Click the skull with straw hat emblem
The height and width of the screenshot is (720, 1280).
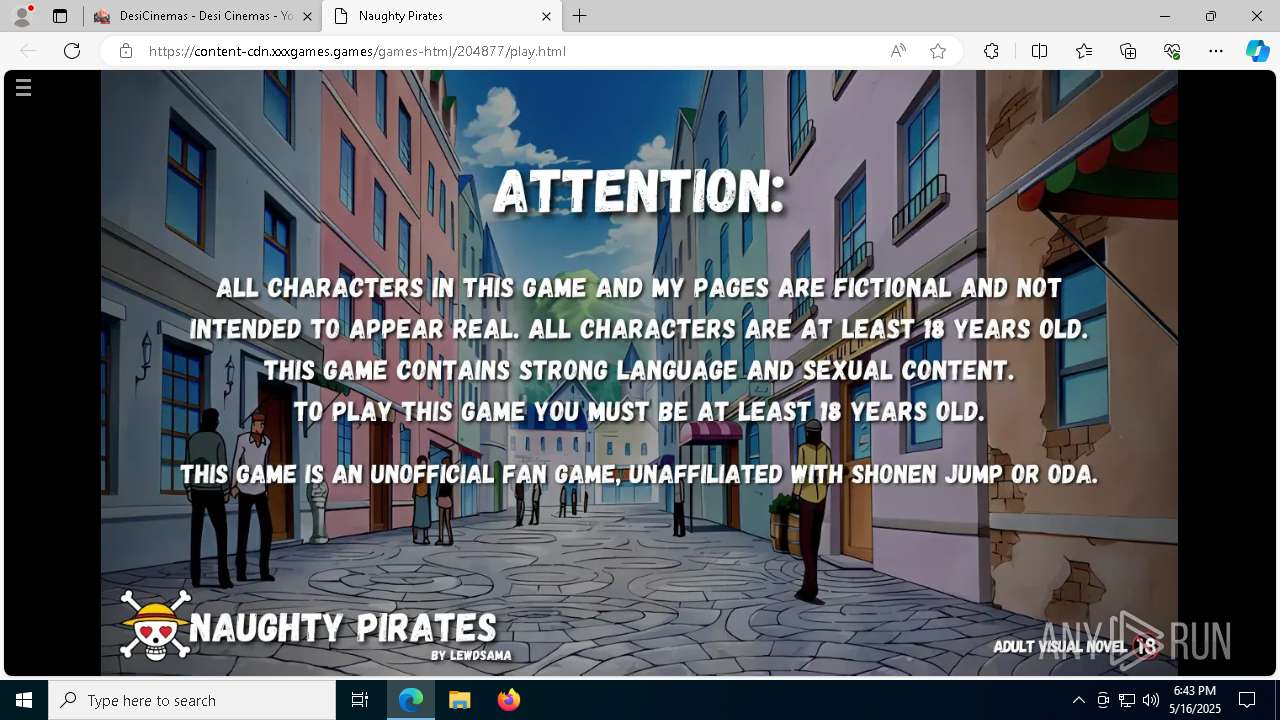[155, 625]
